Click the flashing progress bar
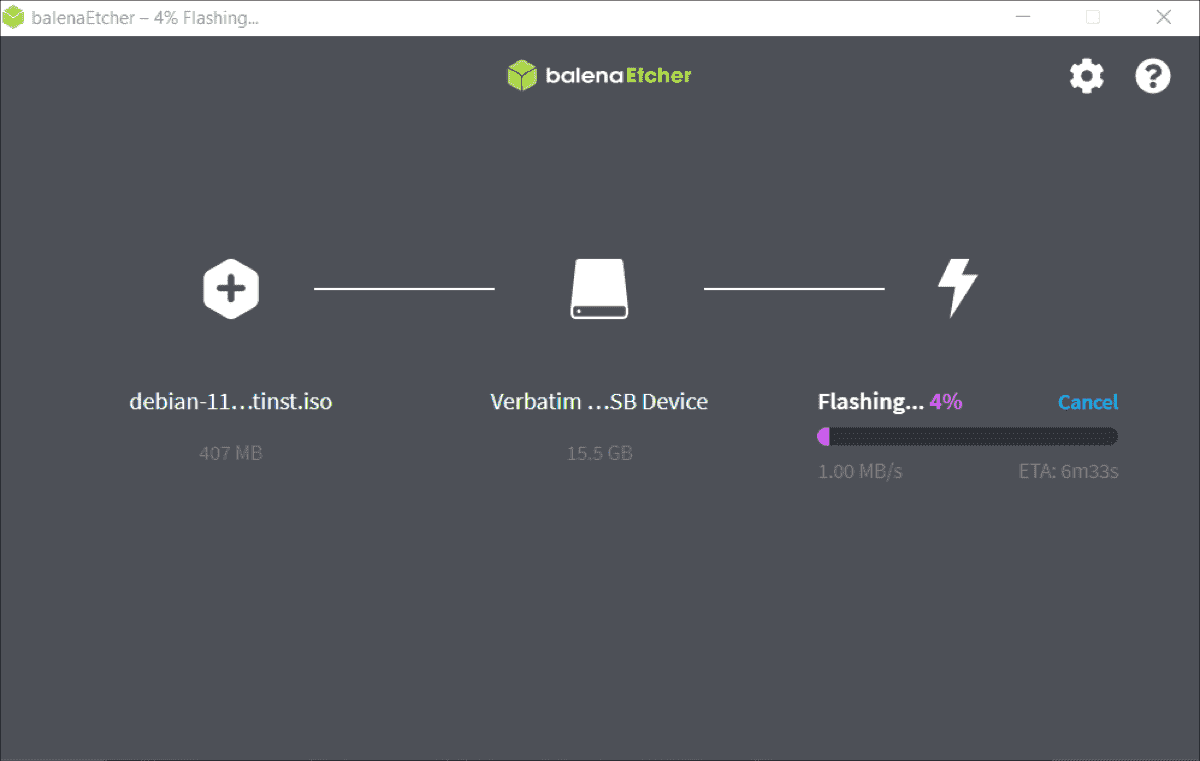The width and height of the screenshot is (1200, 761). pos(967,436)
